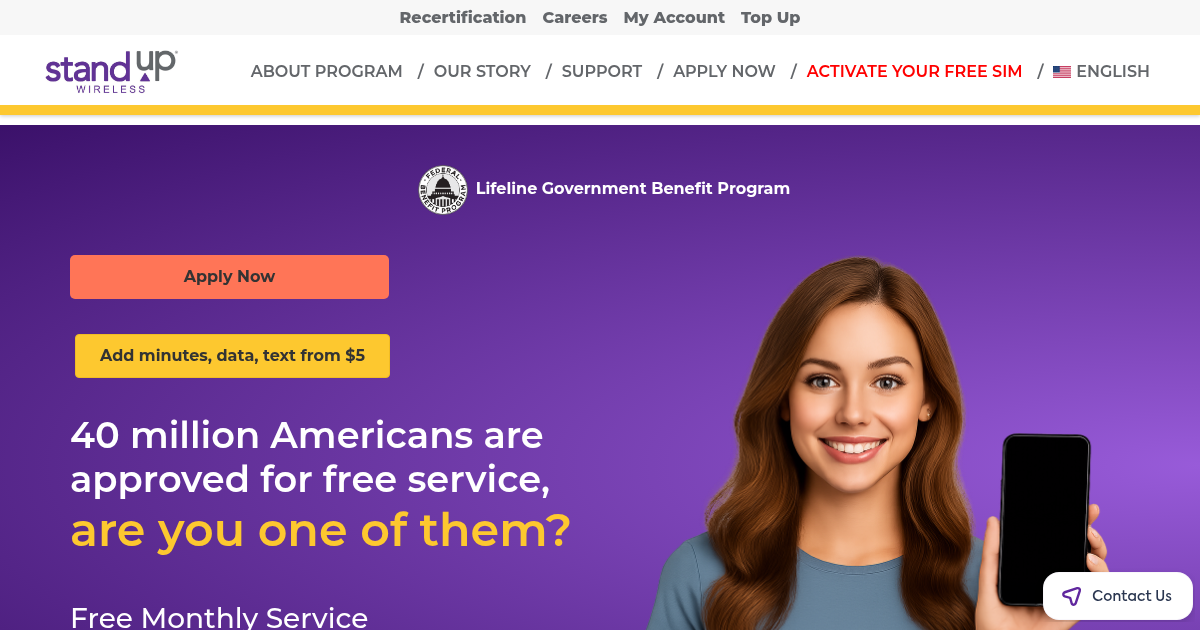Click the US flag language icon
The width and height of the screenshot is (1200, 630).
click(1062, 72)
